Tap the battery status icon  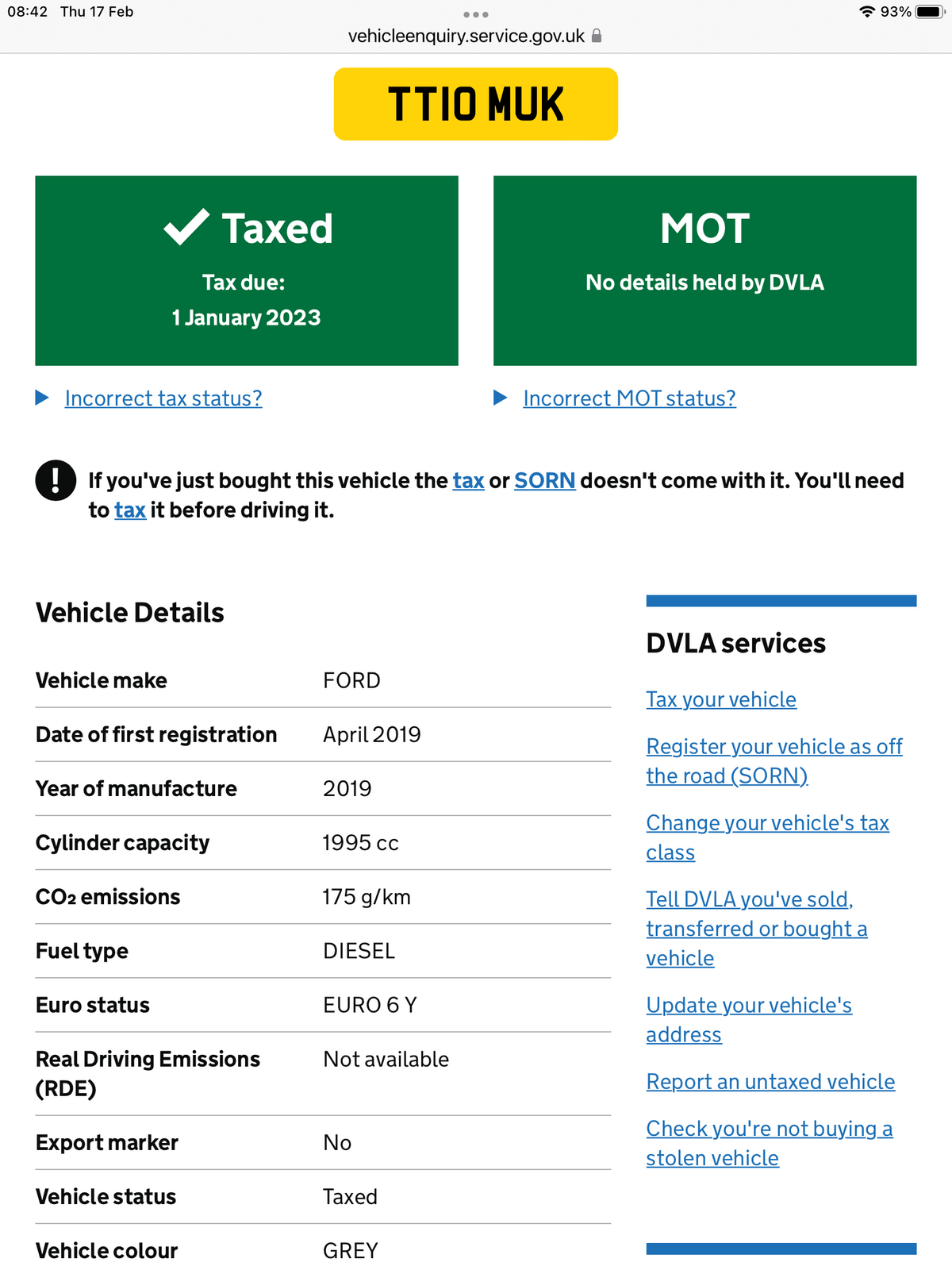(x=929, y=12)
